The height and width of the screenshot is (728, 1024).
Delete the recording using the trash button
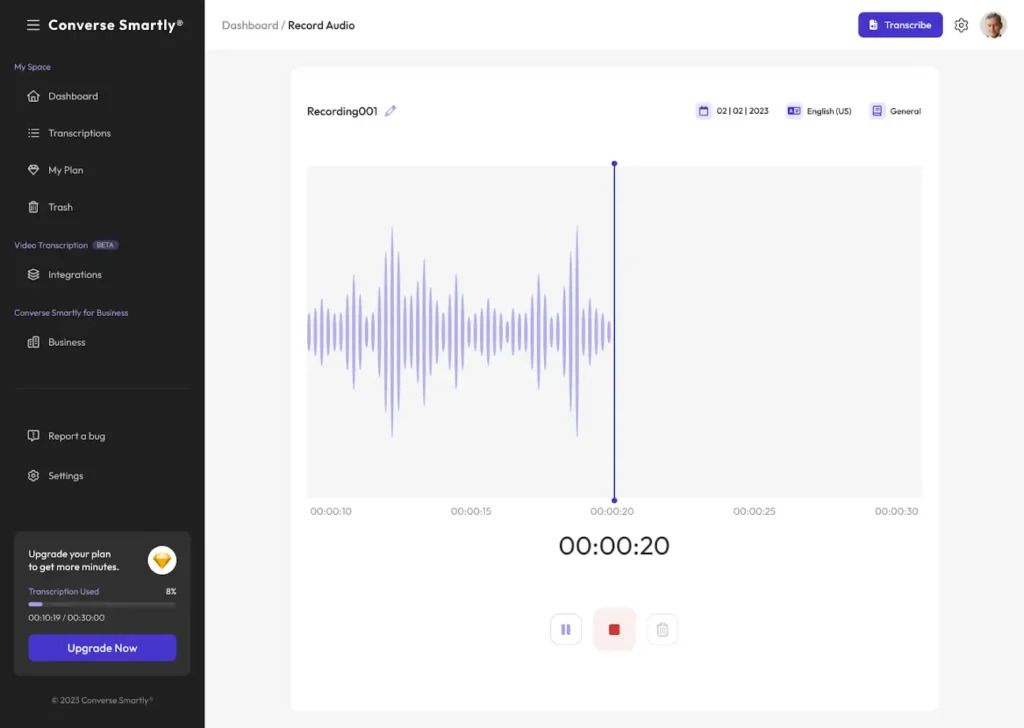[x=662, y=629]
